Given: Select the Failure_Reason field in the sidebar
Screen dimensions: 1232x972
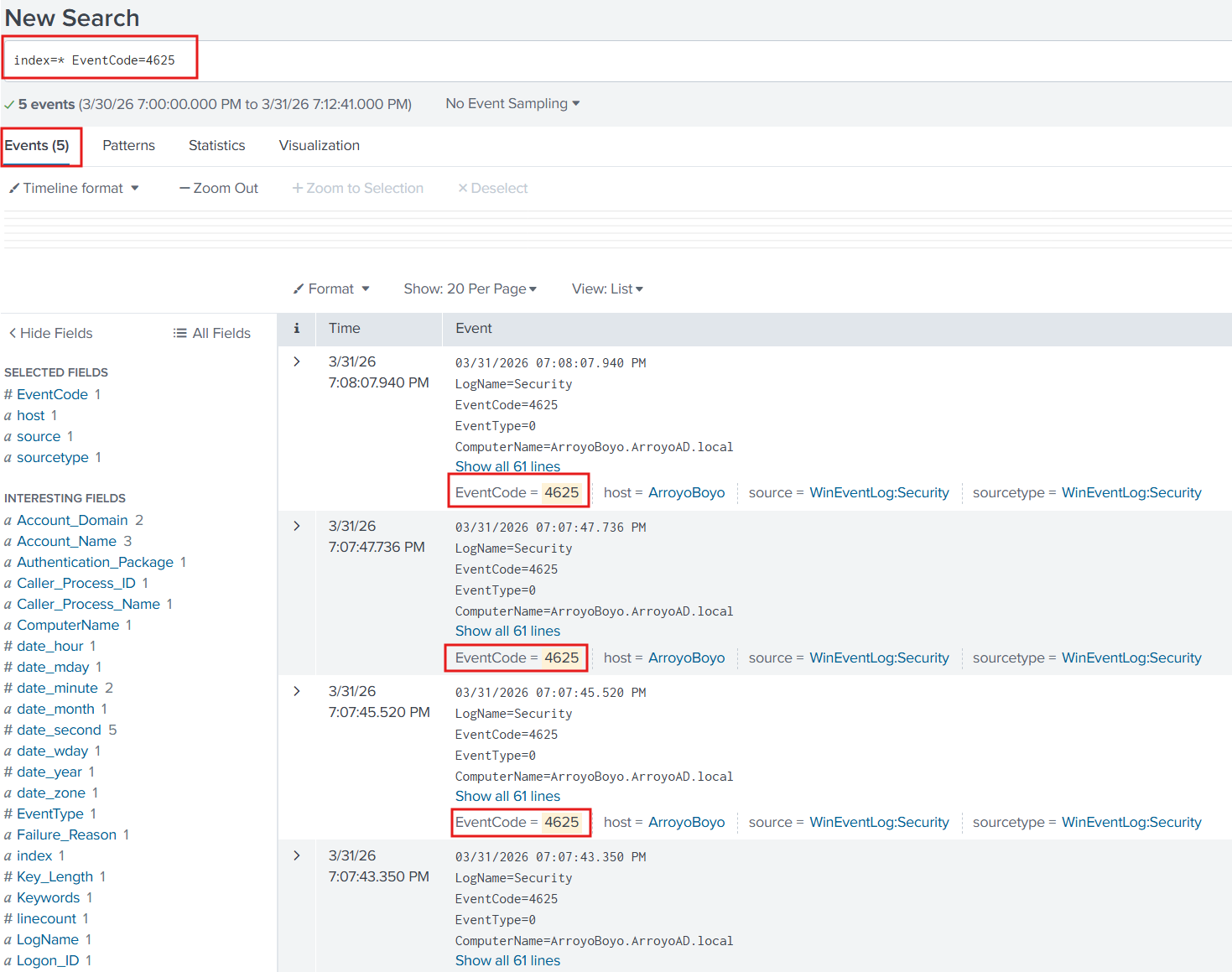Looking at the screenshot, I should [x=67, y=834].
